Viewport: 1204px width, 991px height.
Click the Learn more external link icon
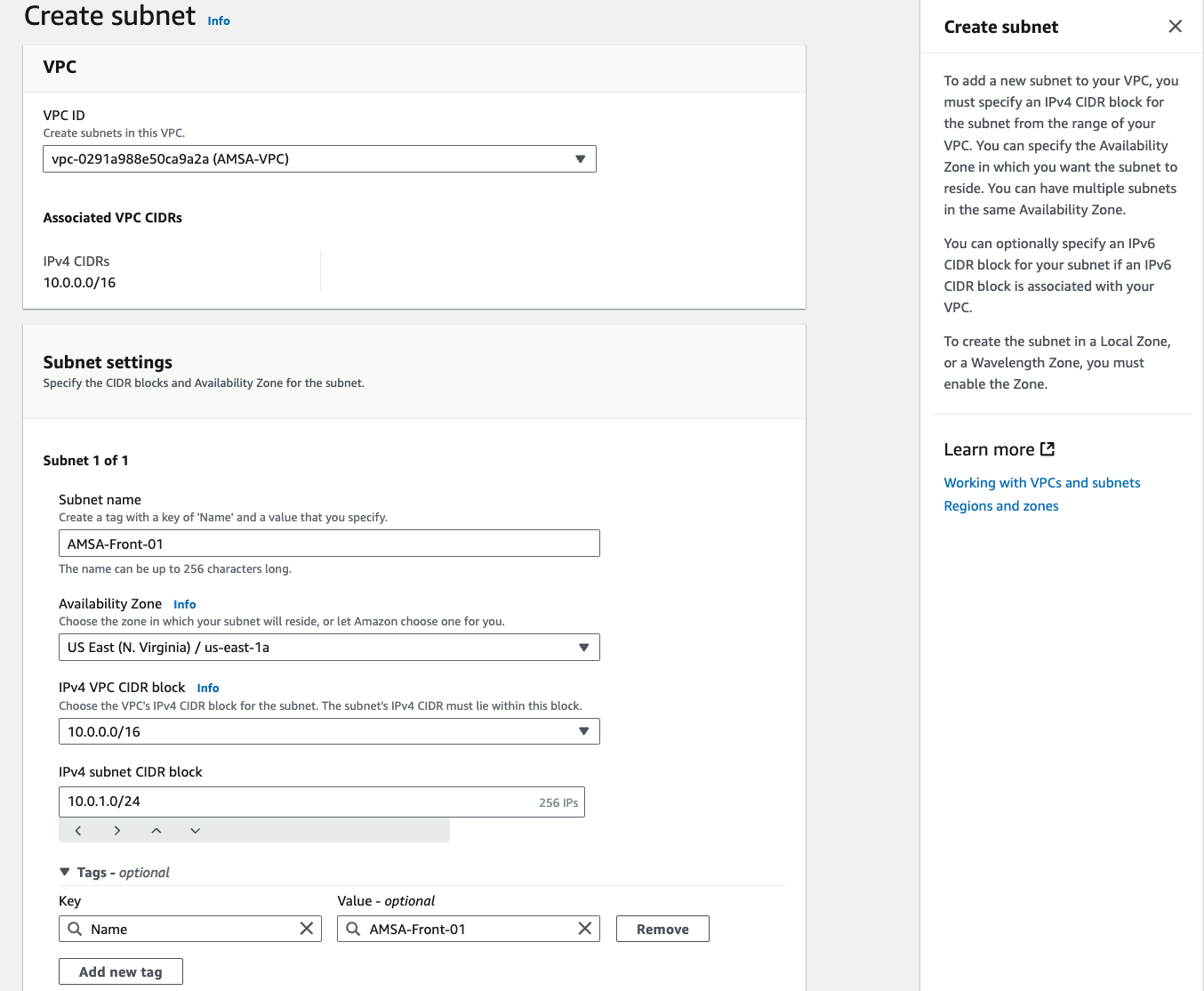tap(1047, 449)
